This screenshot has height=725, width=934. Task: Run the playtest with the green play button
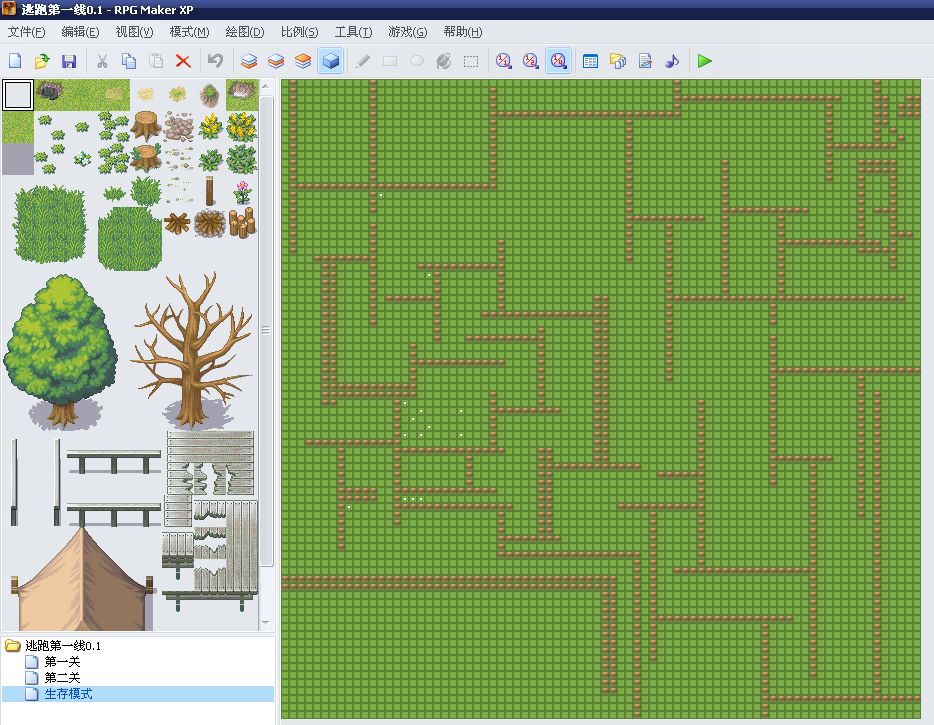pyautogui.click(x=705, y=61)
